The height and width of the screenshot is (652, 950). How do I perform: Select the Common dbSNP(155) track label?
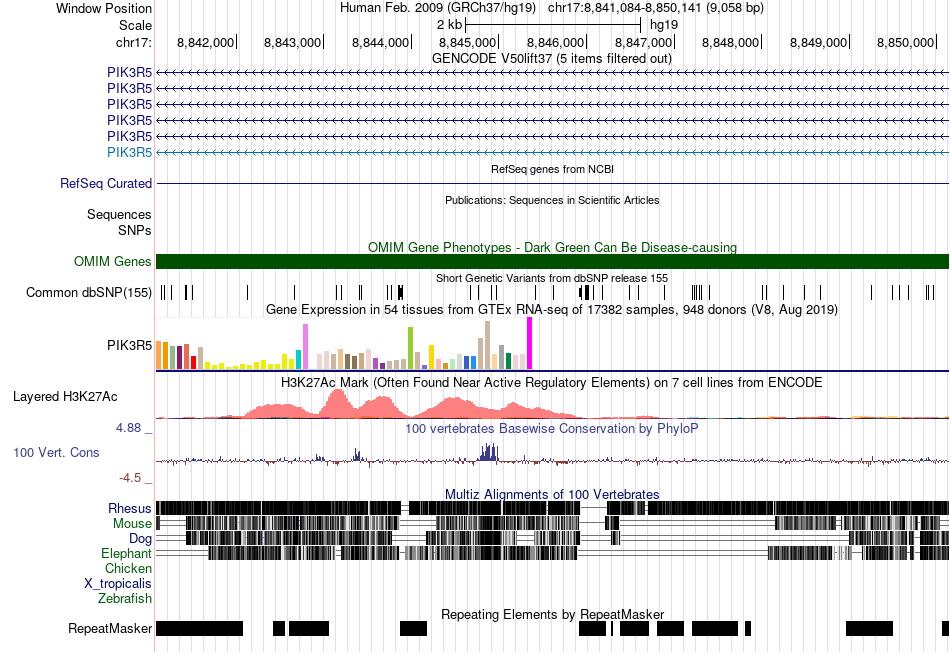[x=88, y=292]
